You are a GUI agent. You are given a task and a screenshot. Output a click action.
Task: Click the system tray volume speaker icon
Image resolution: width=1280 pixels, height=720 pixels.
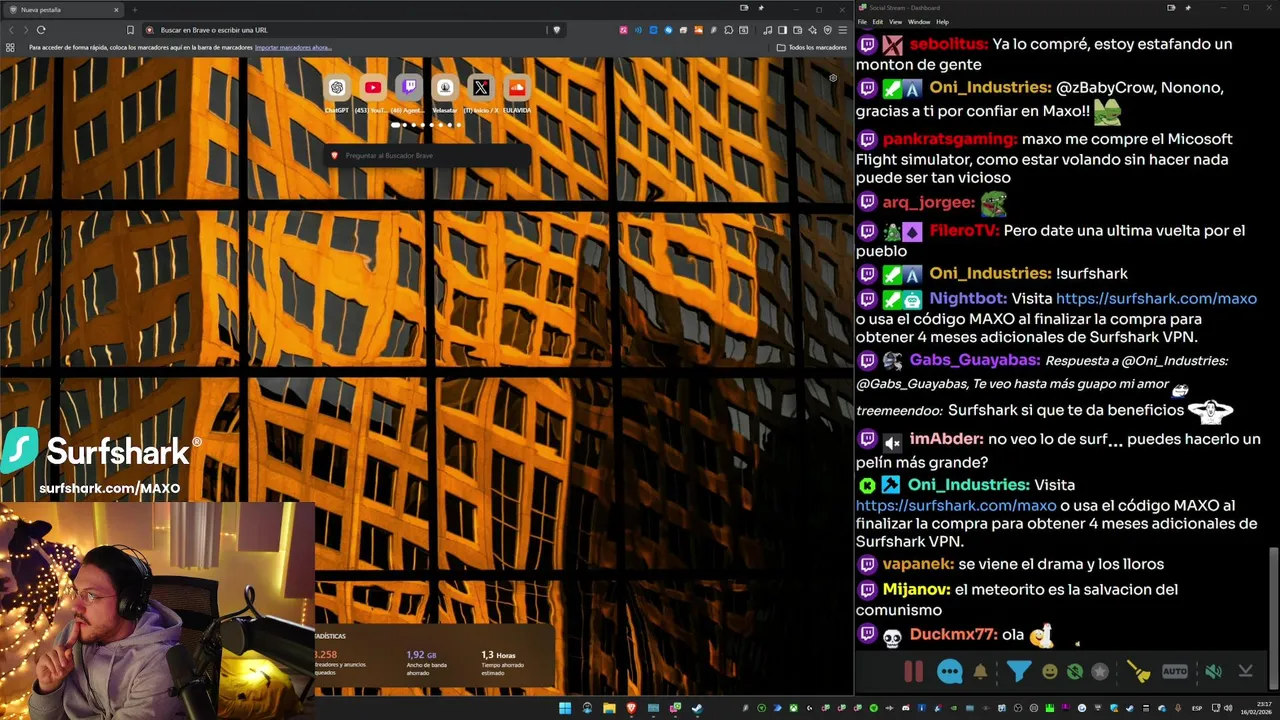click(1228, 708)
